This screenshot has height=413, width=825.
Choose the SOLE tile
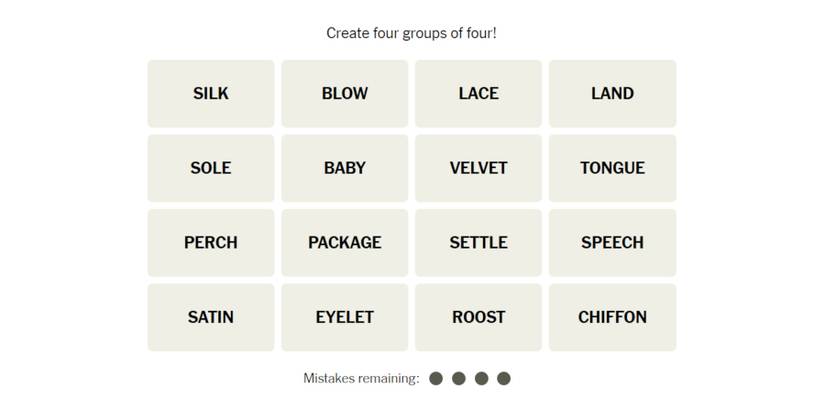point(211,168)
